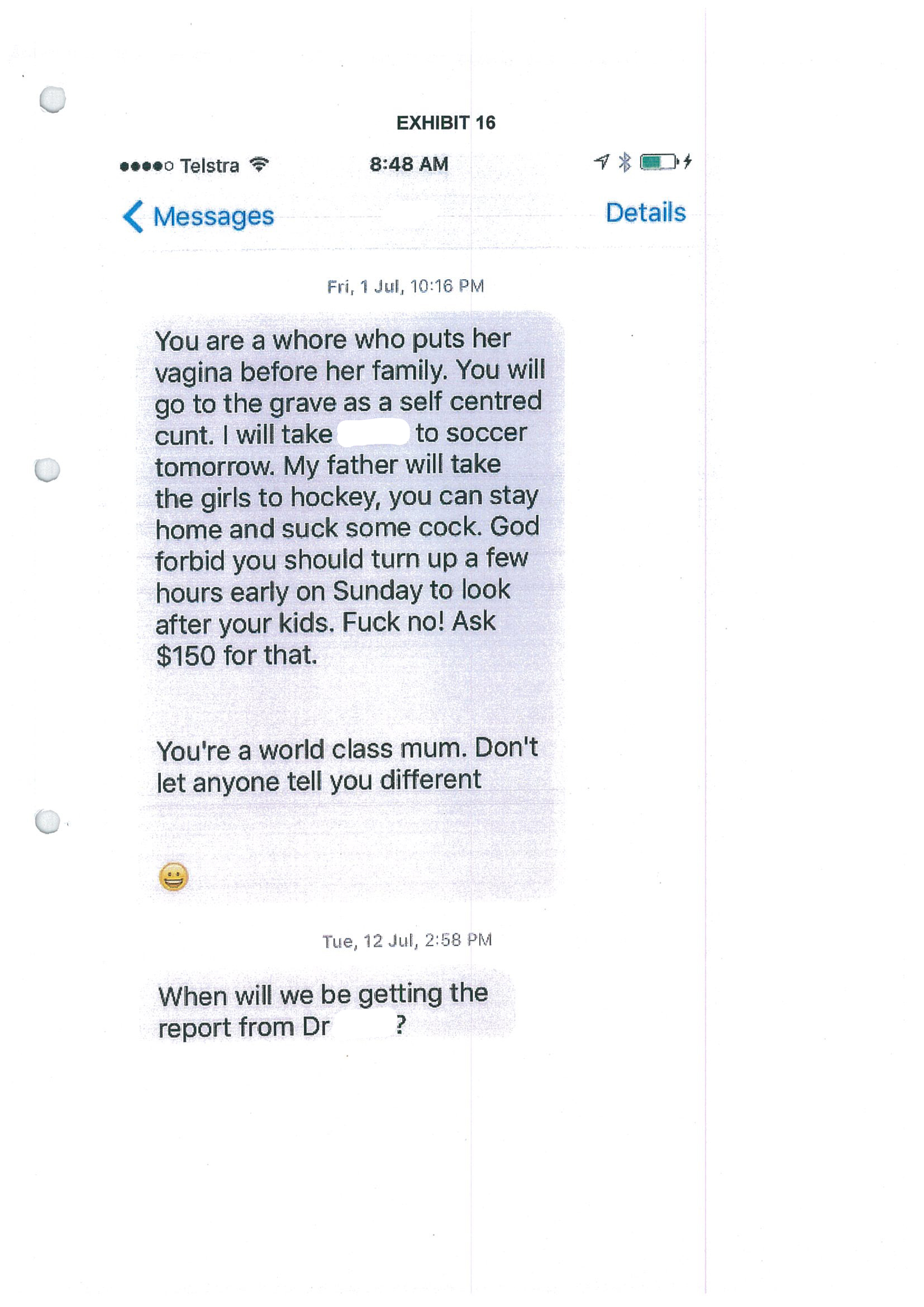Screen dimensions: 924x1307
Task: Select the Fri, 1 Jul timestamp
Action: 405,286
